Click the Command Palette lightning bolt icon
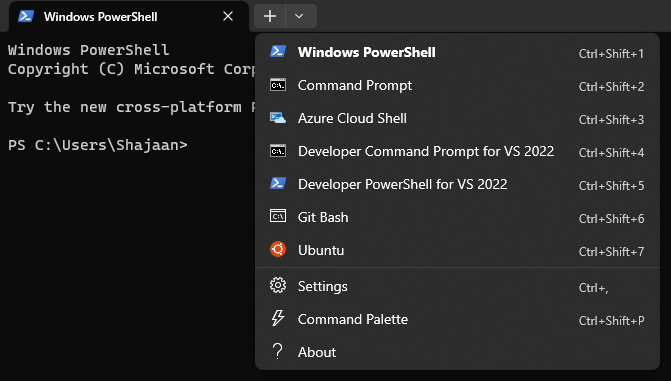 (278, 318)
